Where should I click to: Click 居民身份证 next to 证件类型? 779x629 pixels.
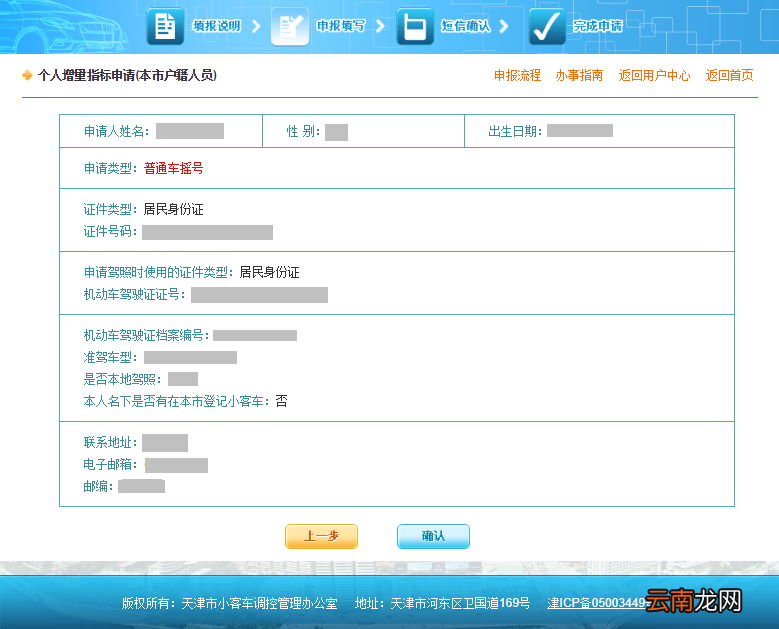click(x=173, y=209)
